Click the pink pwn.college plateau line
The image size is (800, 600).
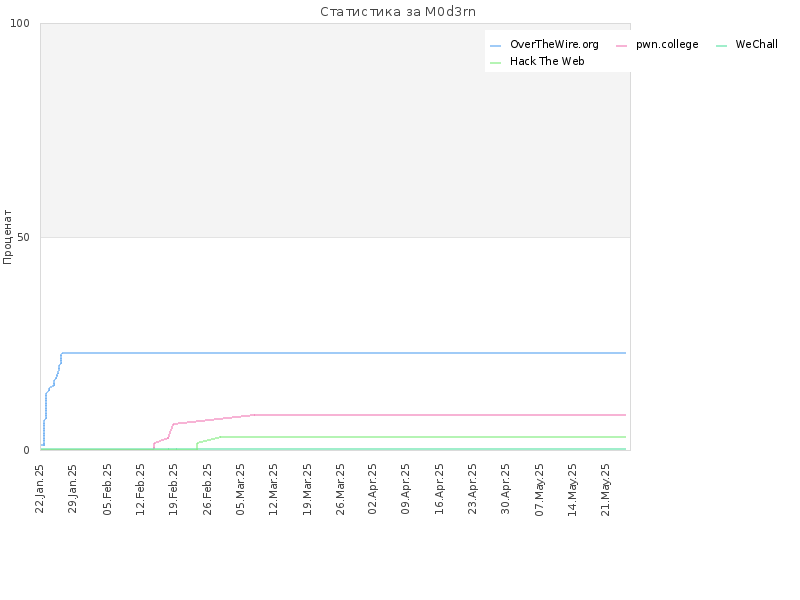coord(439,415)
